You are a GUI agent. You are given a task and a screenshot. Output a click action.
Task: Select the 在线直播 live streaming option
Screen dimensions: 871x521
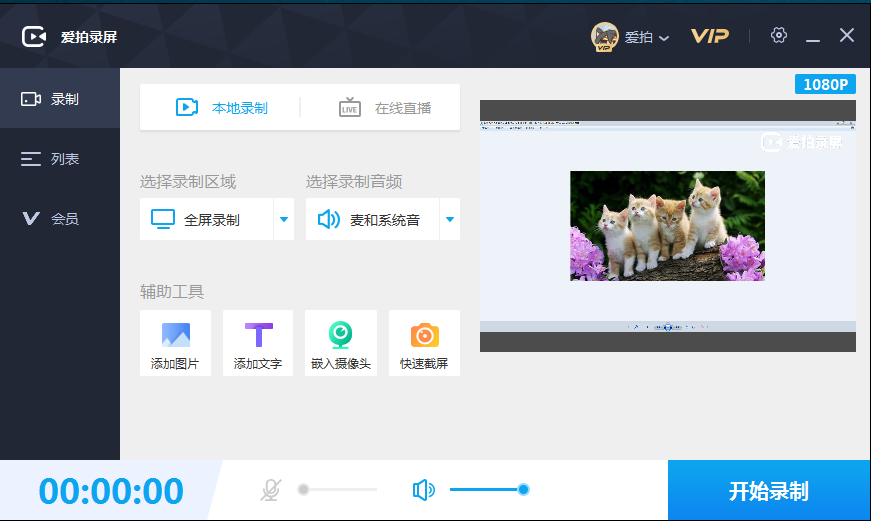coord(385,108)
